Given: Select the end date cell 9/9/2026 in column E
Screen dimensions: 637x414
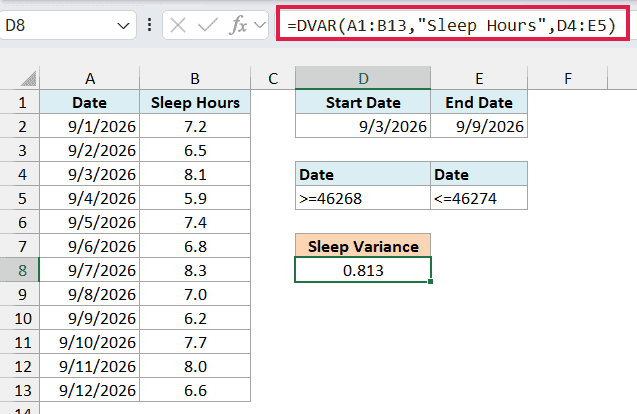Looking at the screenshot, I should [x=479, y=126].
